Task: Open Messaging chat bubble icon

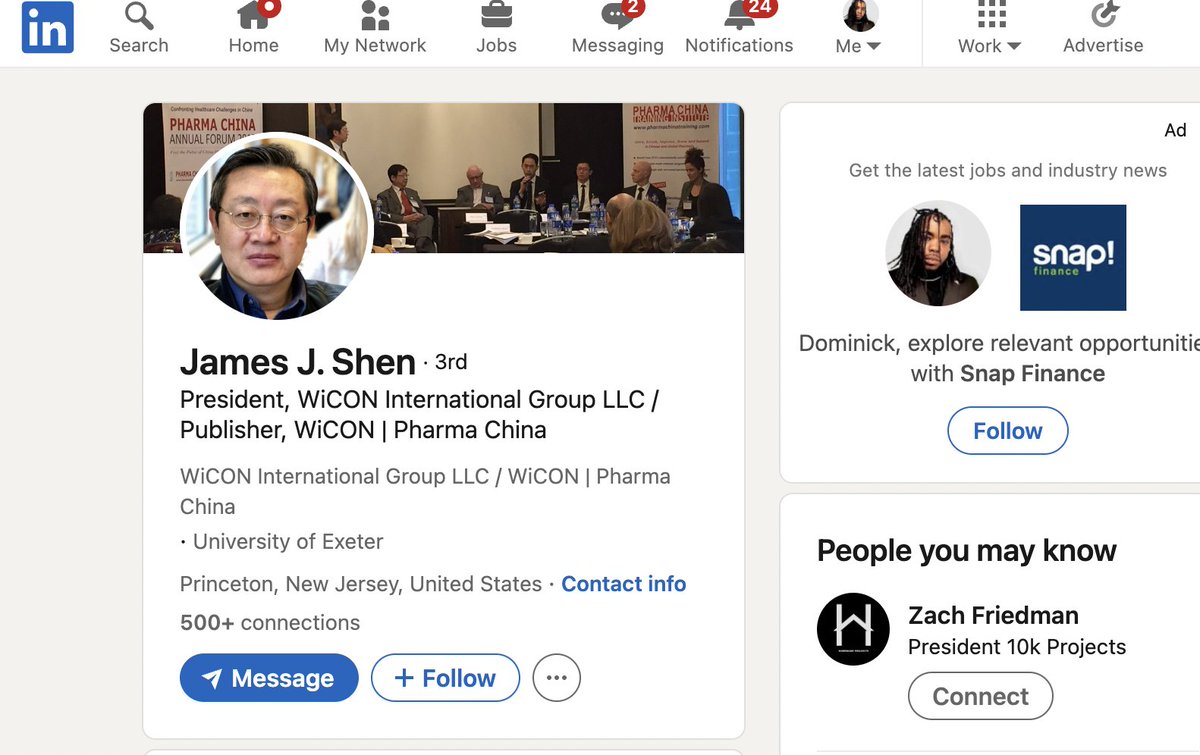Action: [x=617, y=18]
